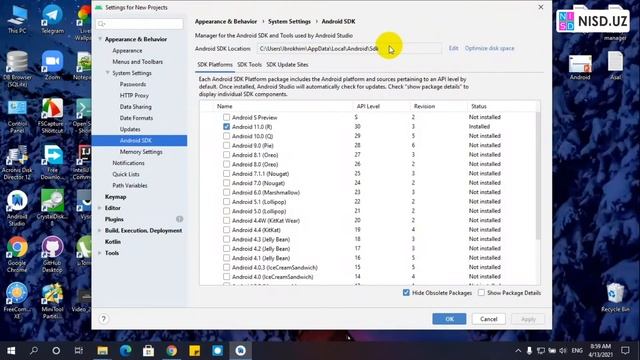640x360 pixels.
Task: Check Android 6.0 (Marshmallow) checkbox
Action: click(227, 192)
